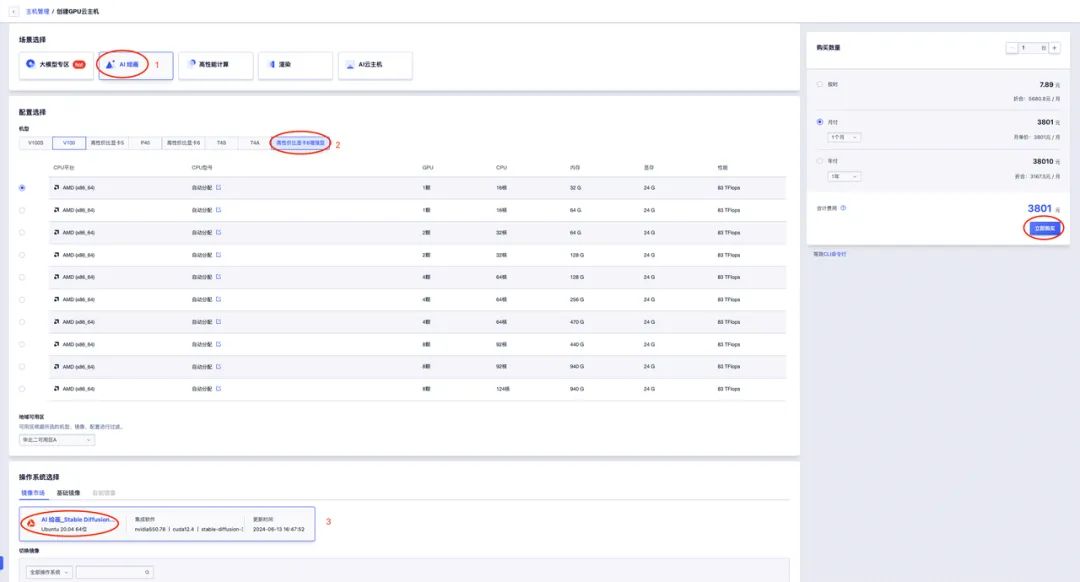Select the 大模型专区 scenario card
Screen dimensions: 1080x582
point(55,65)
